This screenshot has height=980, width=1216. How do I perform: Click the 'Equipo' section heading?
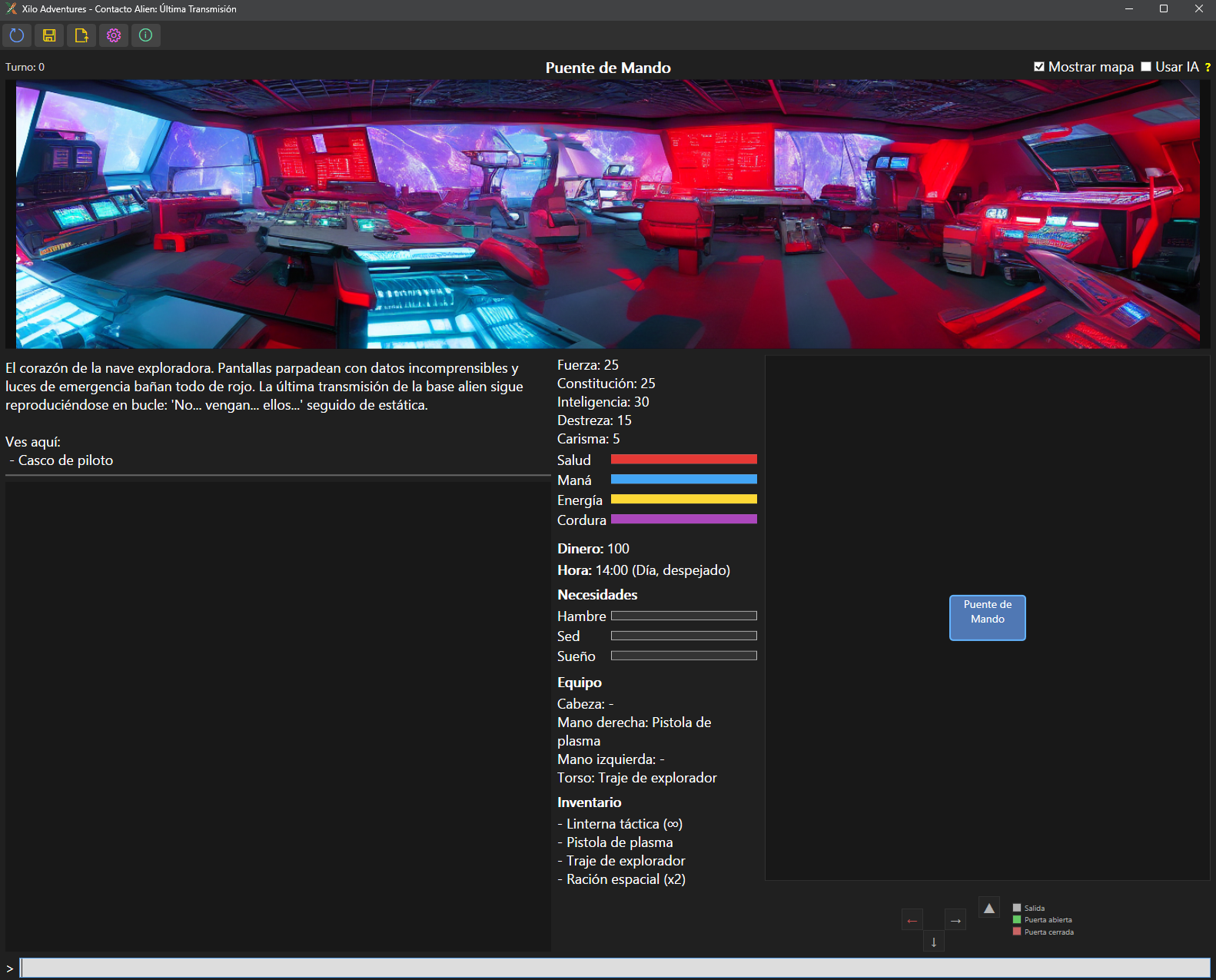(x=580, y=683)
